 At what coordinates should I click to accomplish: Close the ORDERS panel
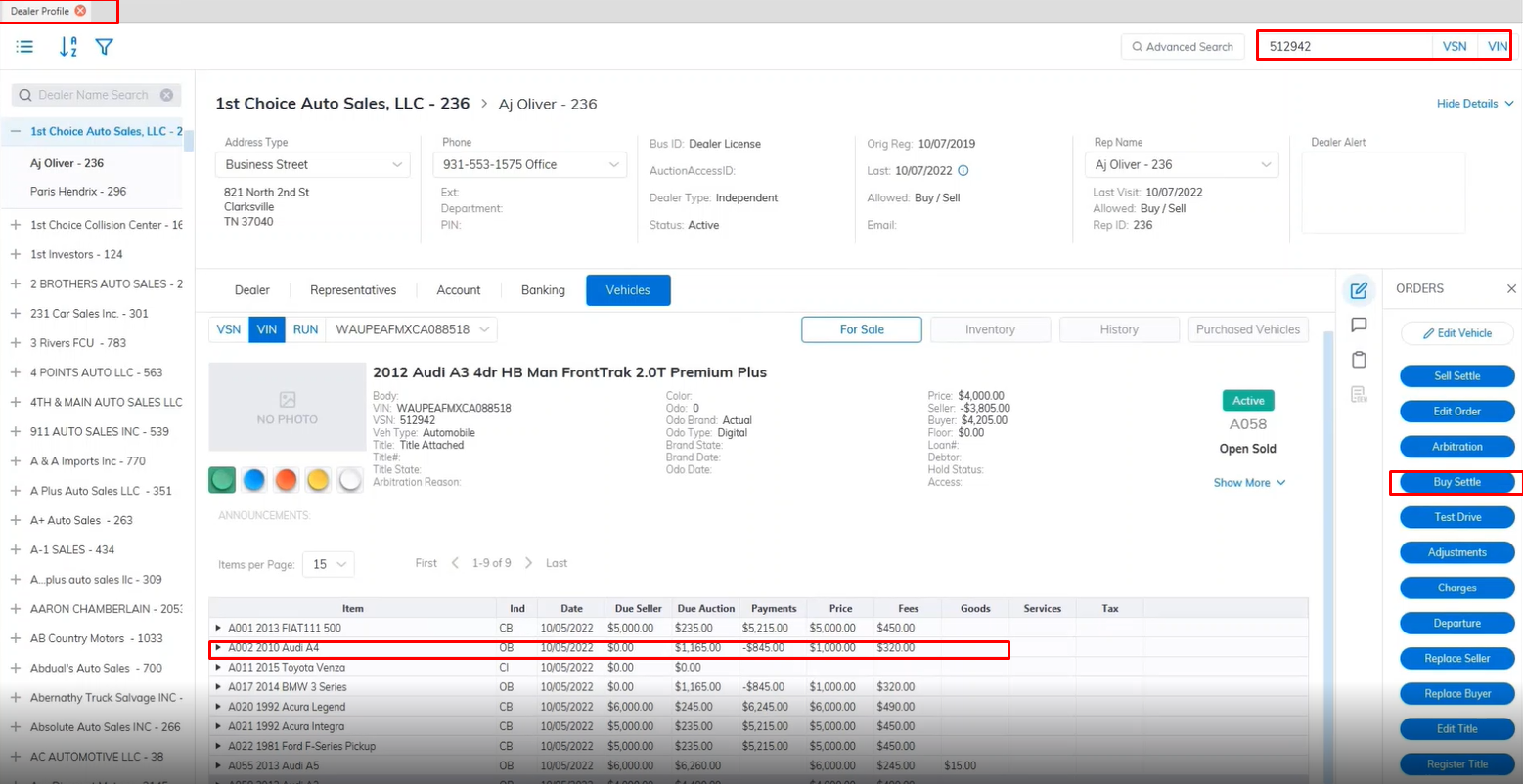click(x=1510, y=288)
